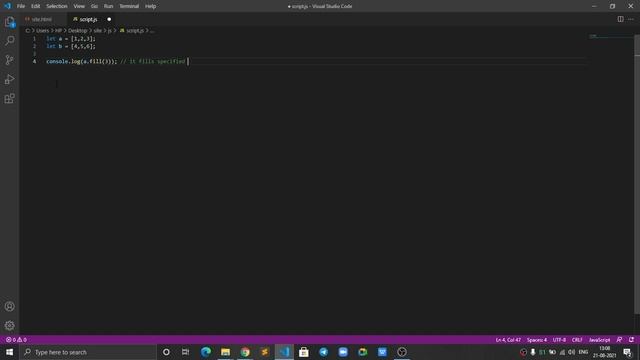Click line 2 'let b = [4,5,6];'
This screenshot has width=640, height=360.
[x=71, y=46]
